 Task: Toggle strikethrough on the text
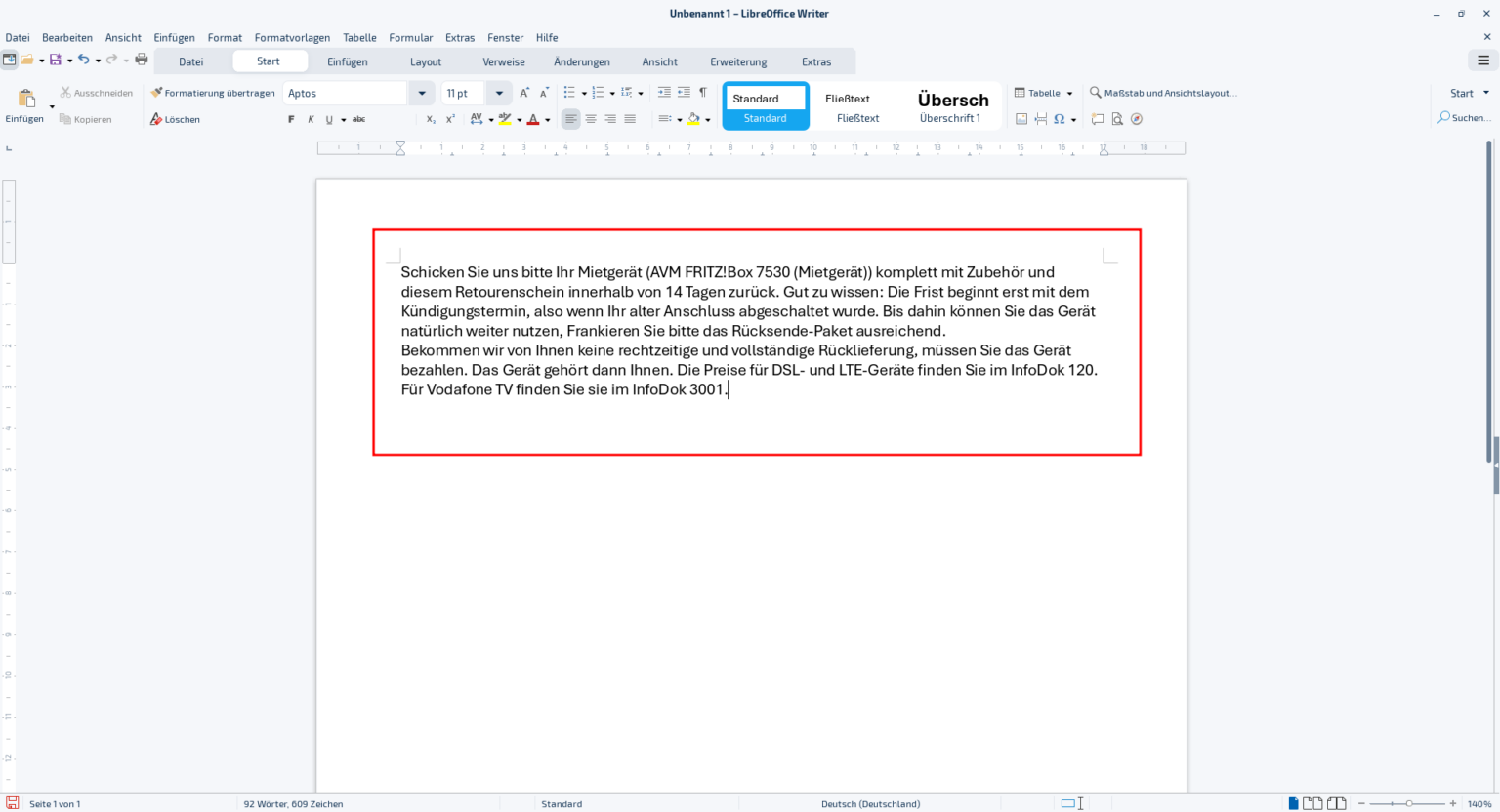tap(358, 118)
